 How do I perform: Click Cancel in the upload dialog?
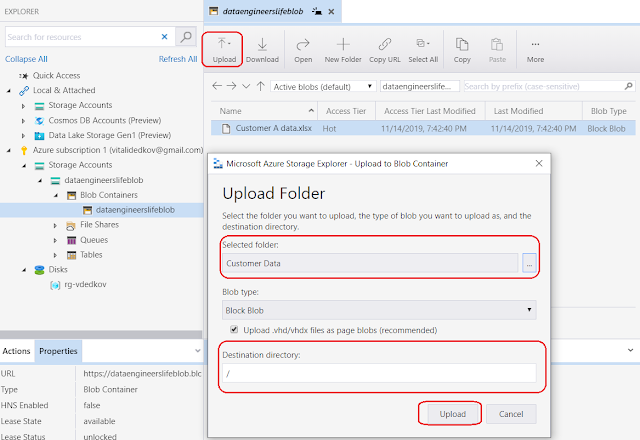tap(511, 414)
